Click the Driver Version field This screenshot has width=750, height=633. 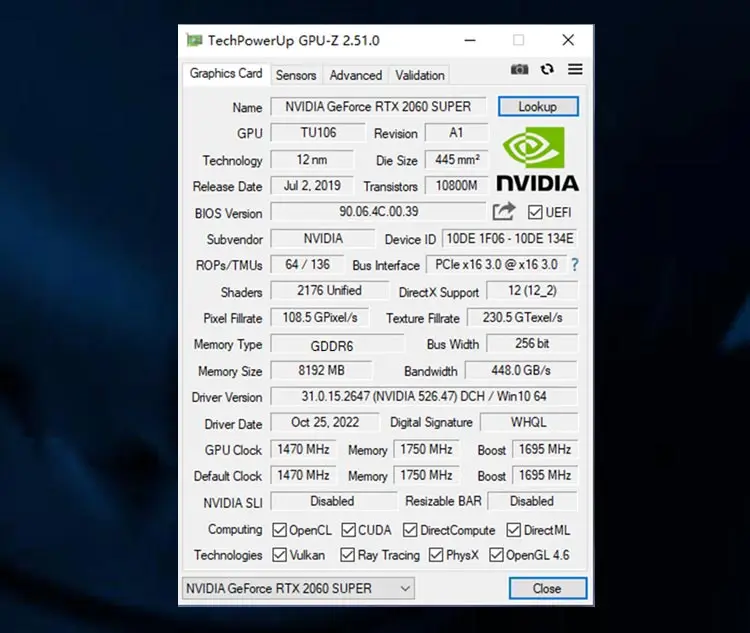[424, 397]
